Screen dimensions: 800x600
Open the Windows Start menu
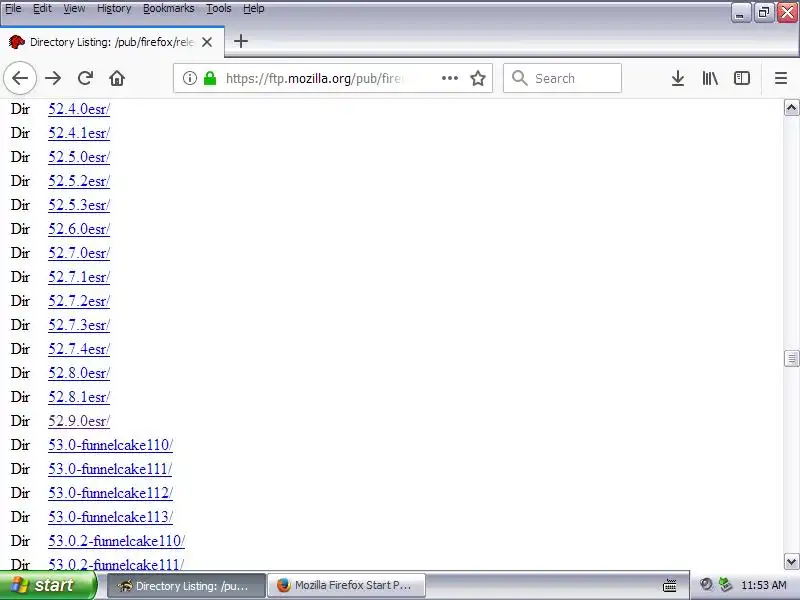(48, 585)
